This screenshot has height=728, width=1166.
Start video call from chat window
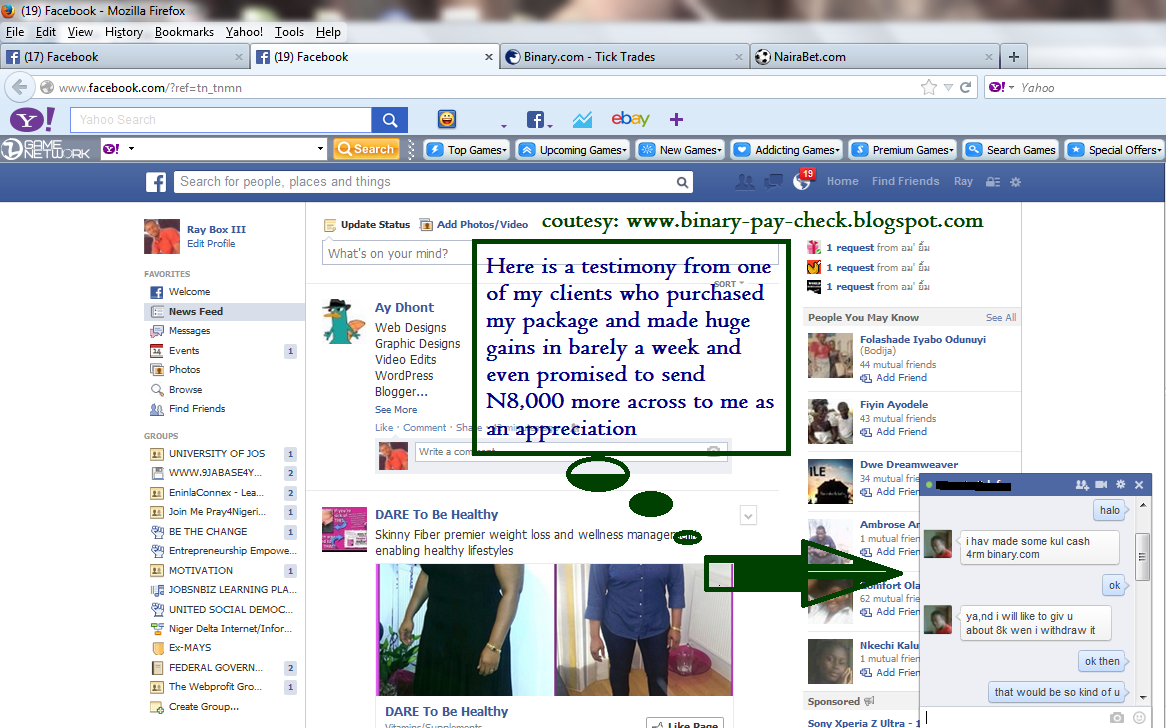pyautogui.click(x=1101, y=484)
